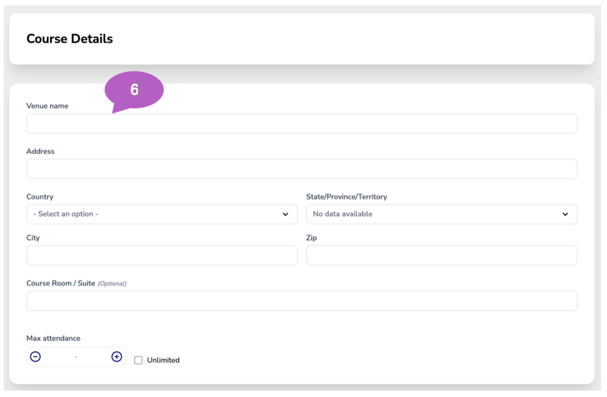This screenshot has width=607, height=397.
Task: Click the Max attendance label
Action: (x=53, y=338)
